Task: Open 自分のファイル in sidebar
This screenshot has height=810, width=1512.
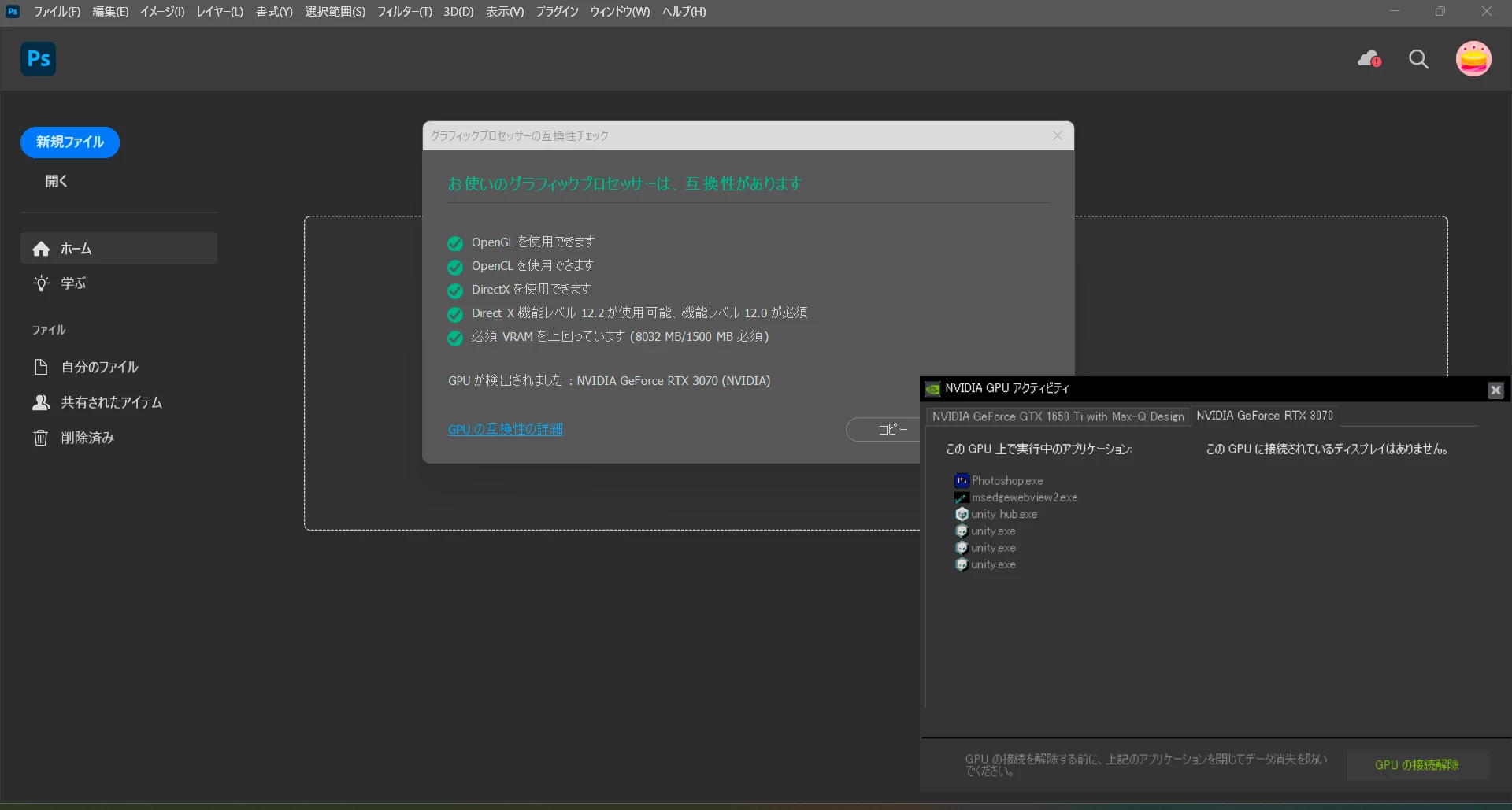Action: coord(119,367)
